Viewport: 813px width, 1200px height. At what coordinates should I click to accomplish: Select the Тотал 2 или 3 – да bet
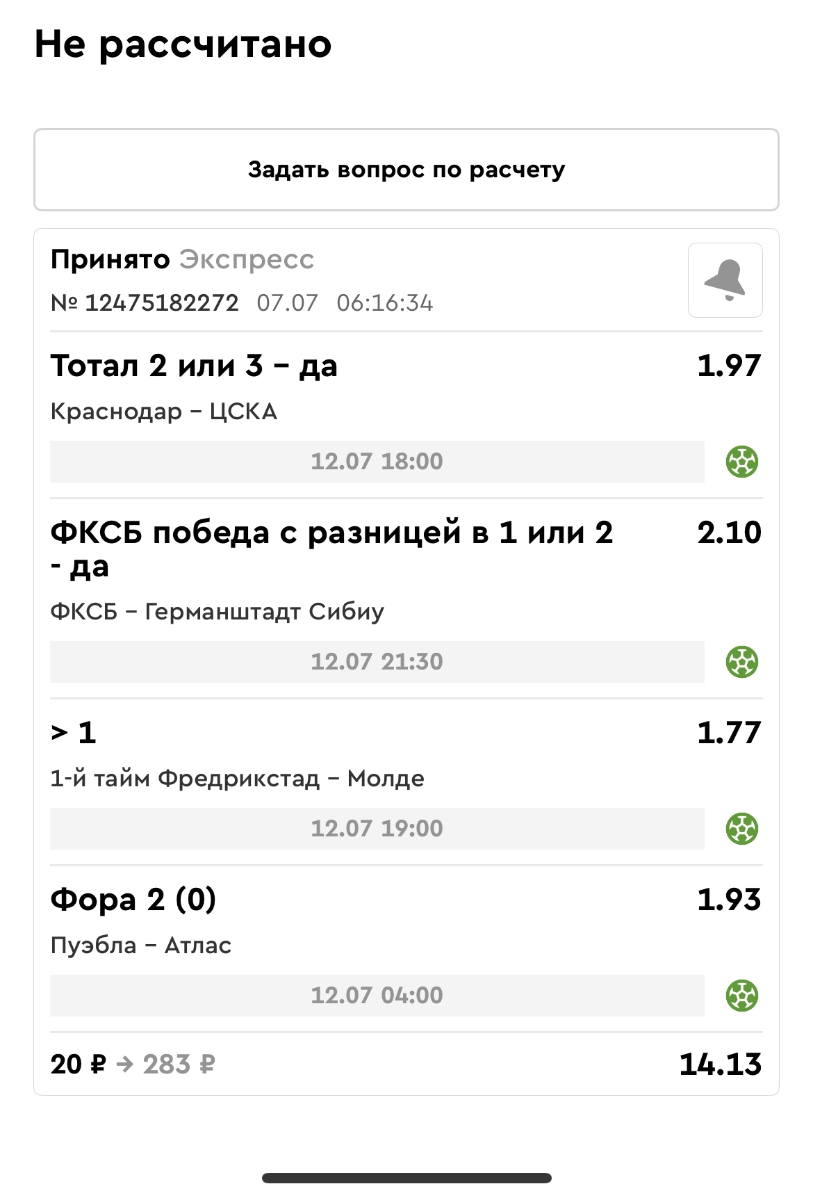click(194, 367)
